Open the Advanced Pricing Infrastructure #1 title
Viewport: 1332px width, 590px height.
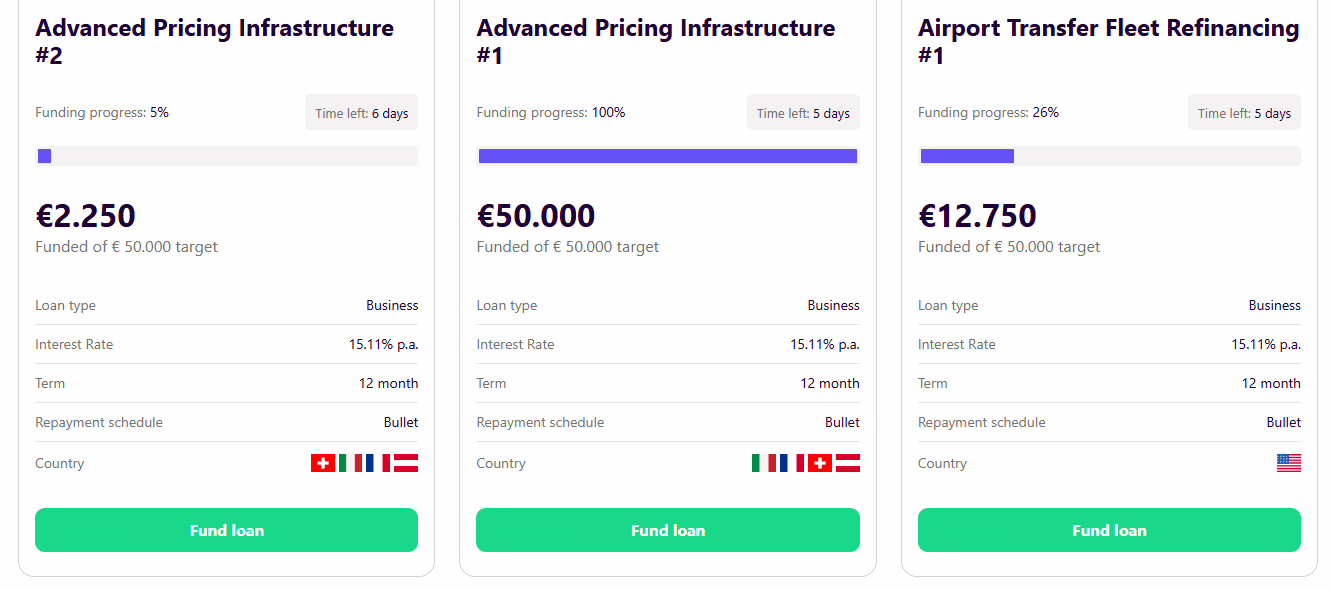[655, 41]
